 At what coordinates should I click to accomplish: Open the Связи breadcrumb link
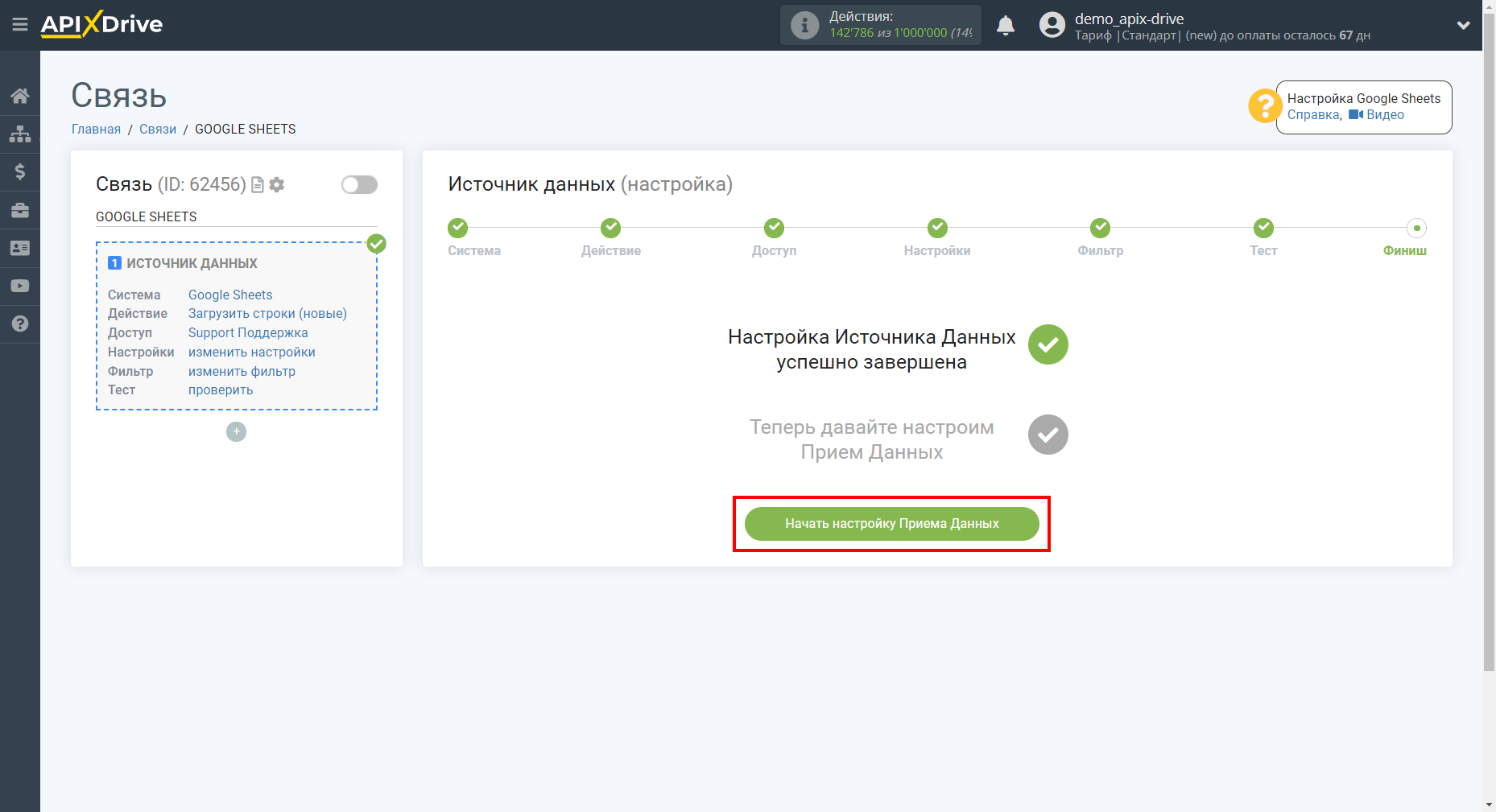point(158,129)
